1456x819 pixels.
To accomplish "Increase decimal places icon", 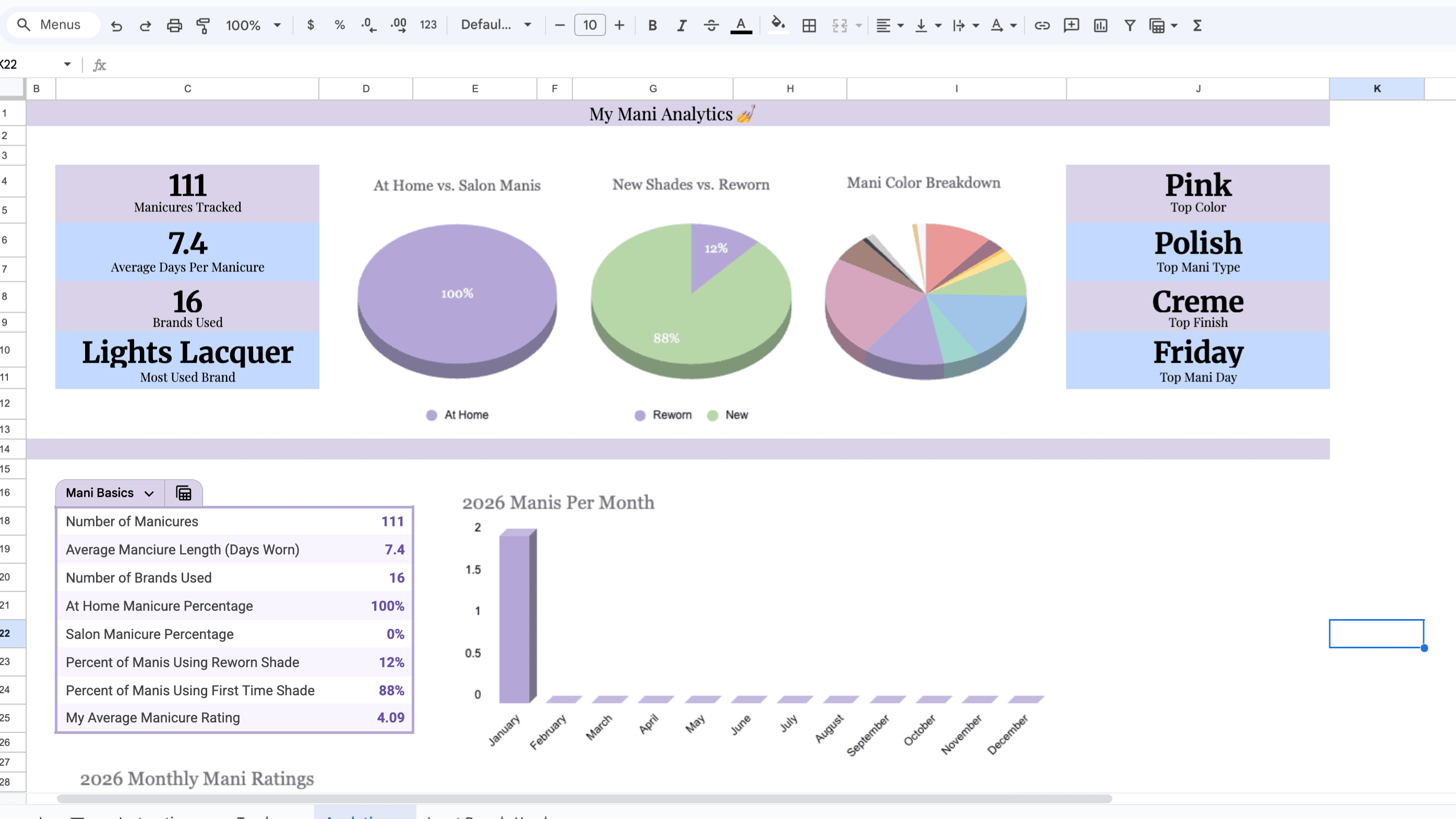I will [398, 25].
